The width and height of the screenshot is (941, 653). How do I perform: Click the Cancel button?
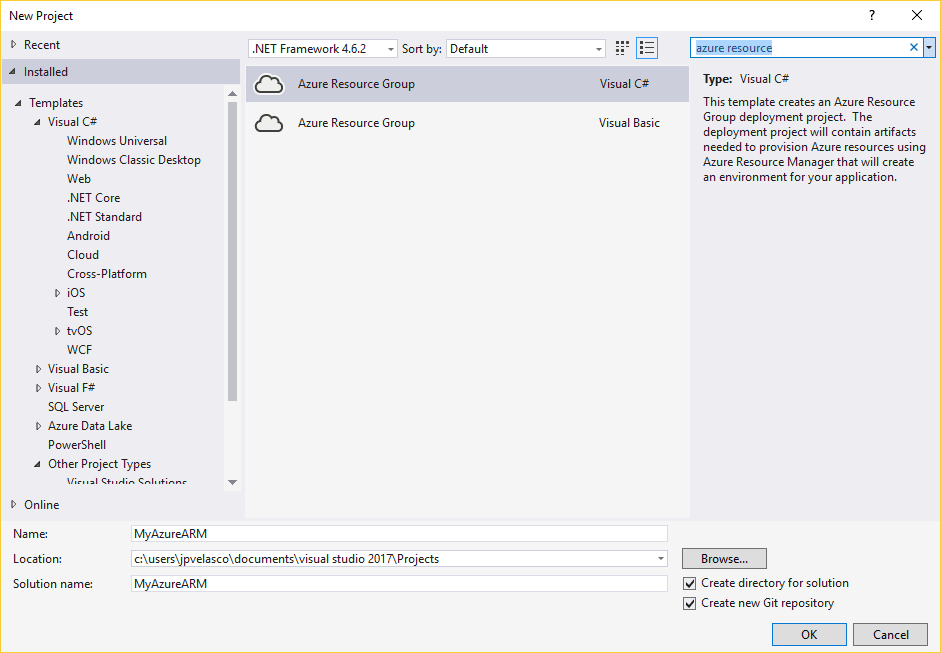(x=891, y=634)
